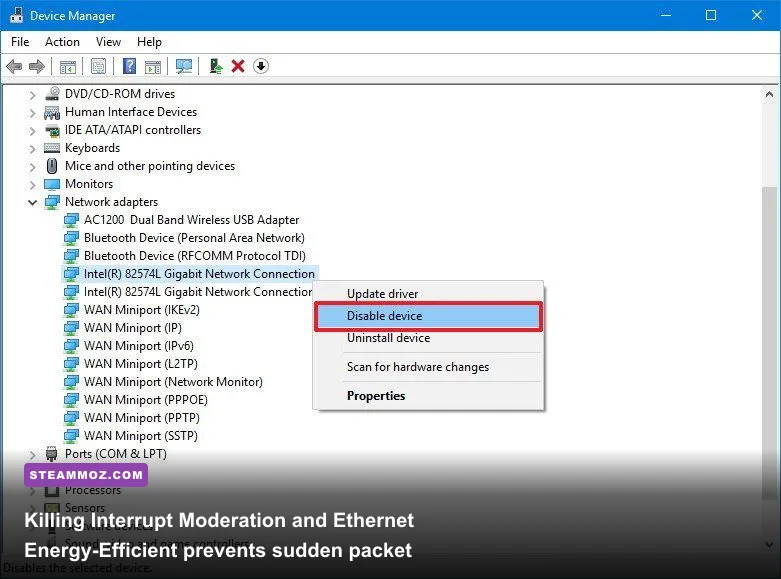Viewport: 781px width, 579px height.
Task: Expand the IDE ATA/ATAPI controllers node
Action: point(32,131)
